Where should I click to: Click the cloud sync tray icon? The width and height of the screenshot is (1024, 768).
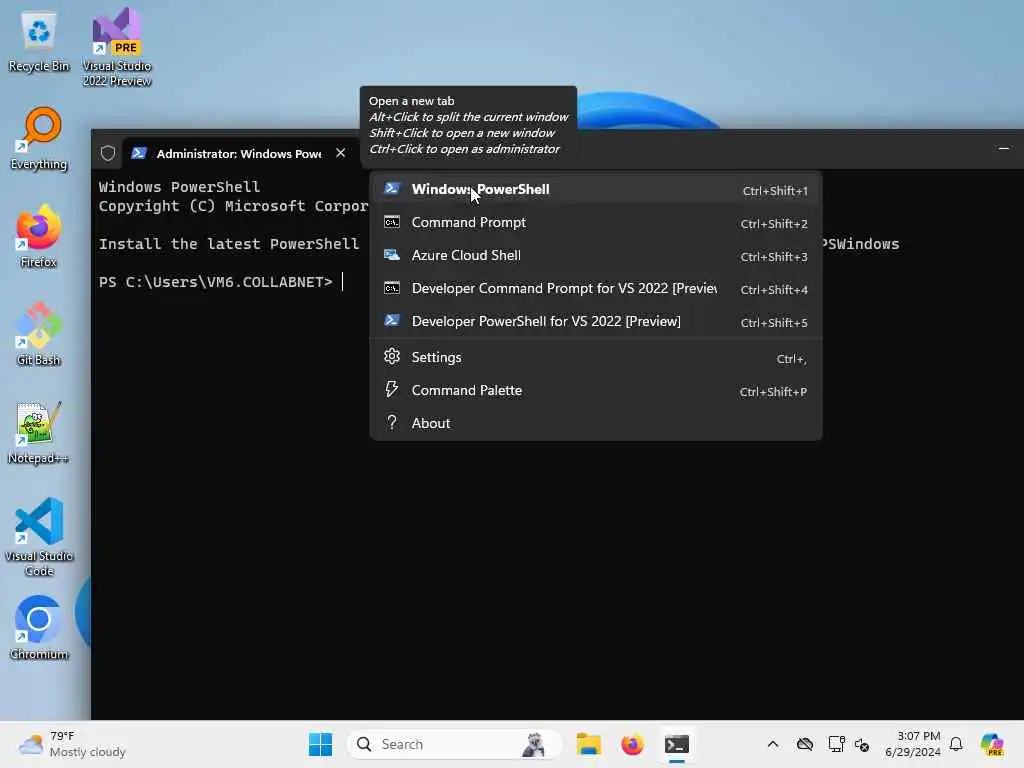click(x=805, y=744)
